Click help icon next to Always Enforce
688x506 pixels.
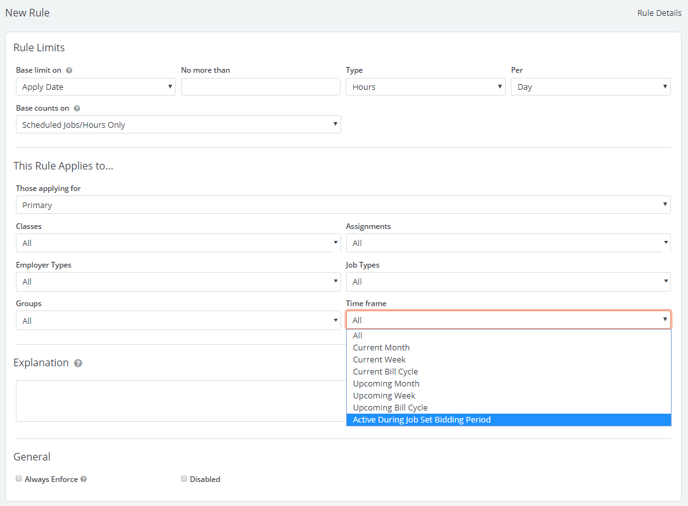(83, 479)
